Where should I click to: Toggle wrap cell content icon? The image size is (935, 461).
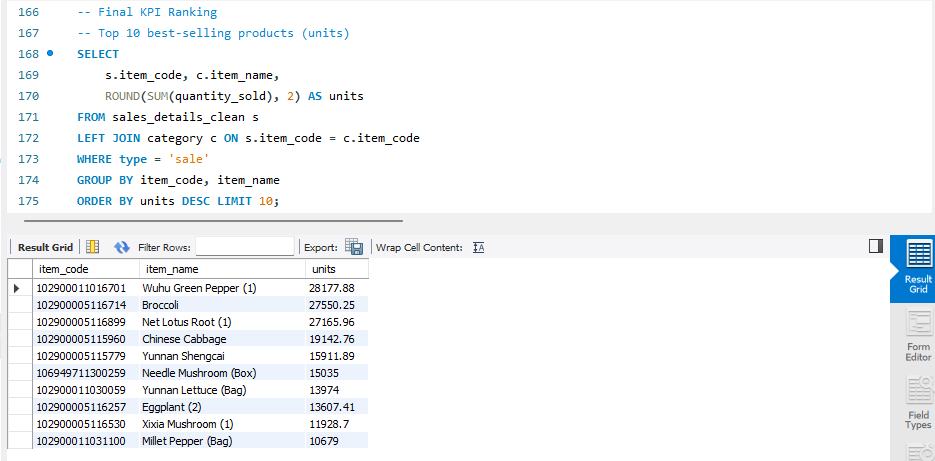click(478, 247)
